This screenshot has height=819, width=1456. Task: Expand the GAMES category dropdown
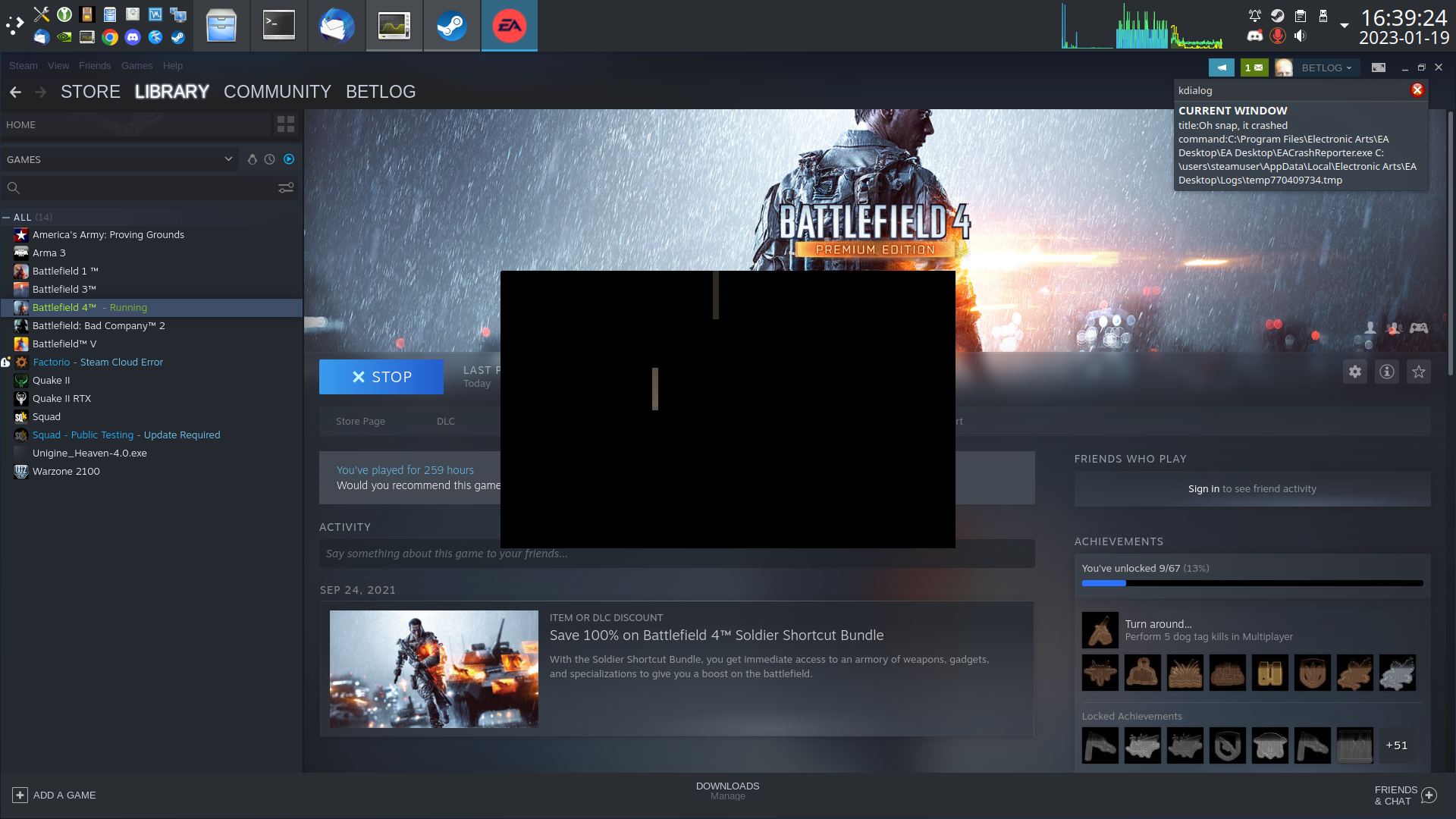click(228, 159)
